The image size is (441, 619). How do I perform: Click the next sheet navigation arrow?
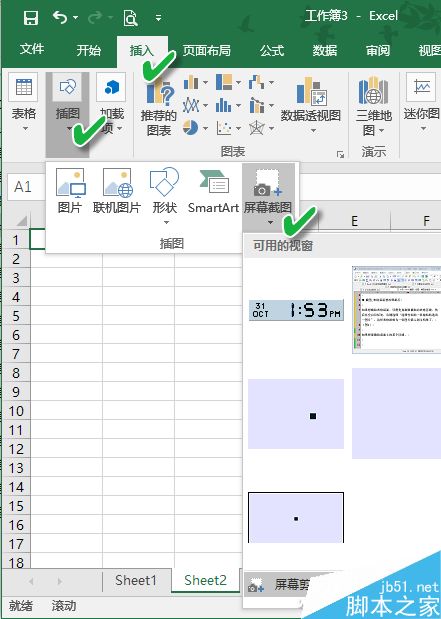(x=59, y=581)
